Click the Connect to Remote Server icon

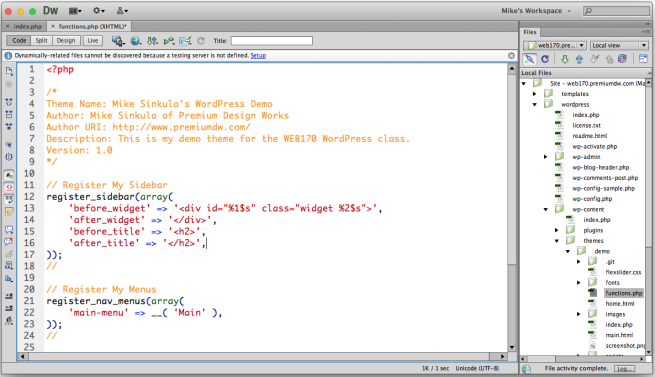click(529, 59)
